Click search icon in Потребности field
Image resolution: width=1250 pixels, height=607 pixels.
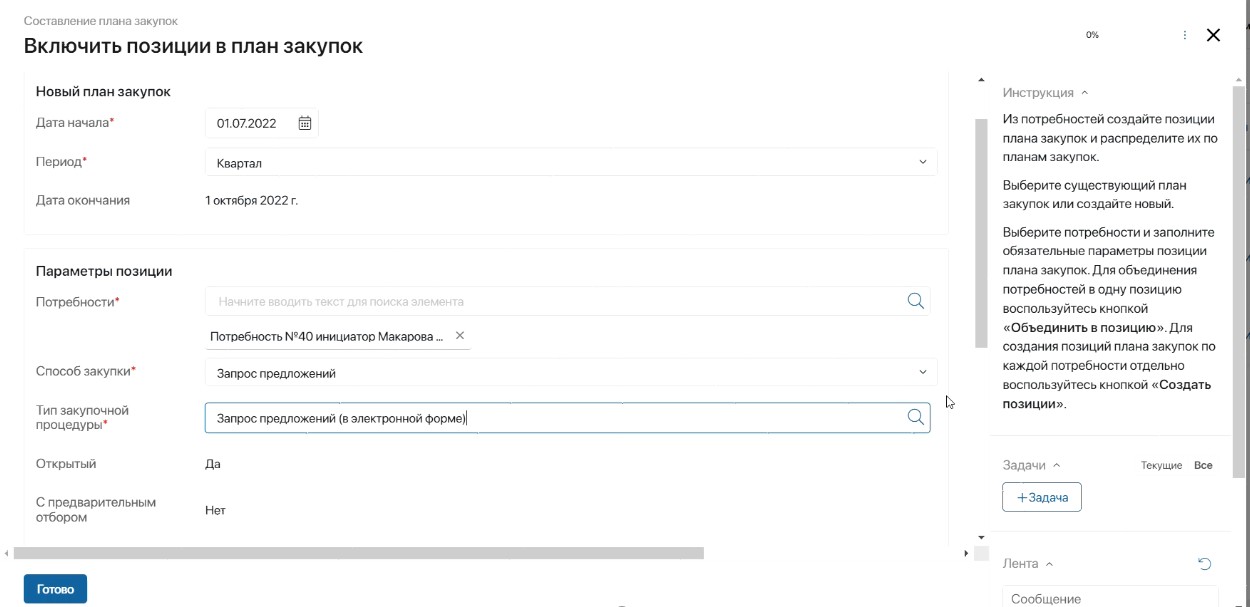coord(915,301)
